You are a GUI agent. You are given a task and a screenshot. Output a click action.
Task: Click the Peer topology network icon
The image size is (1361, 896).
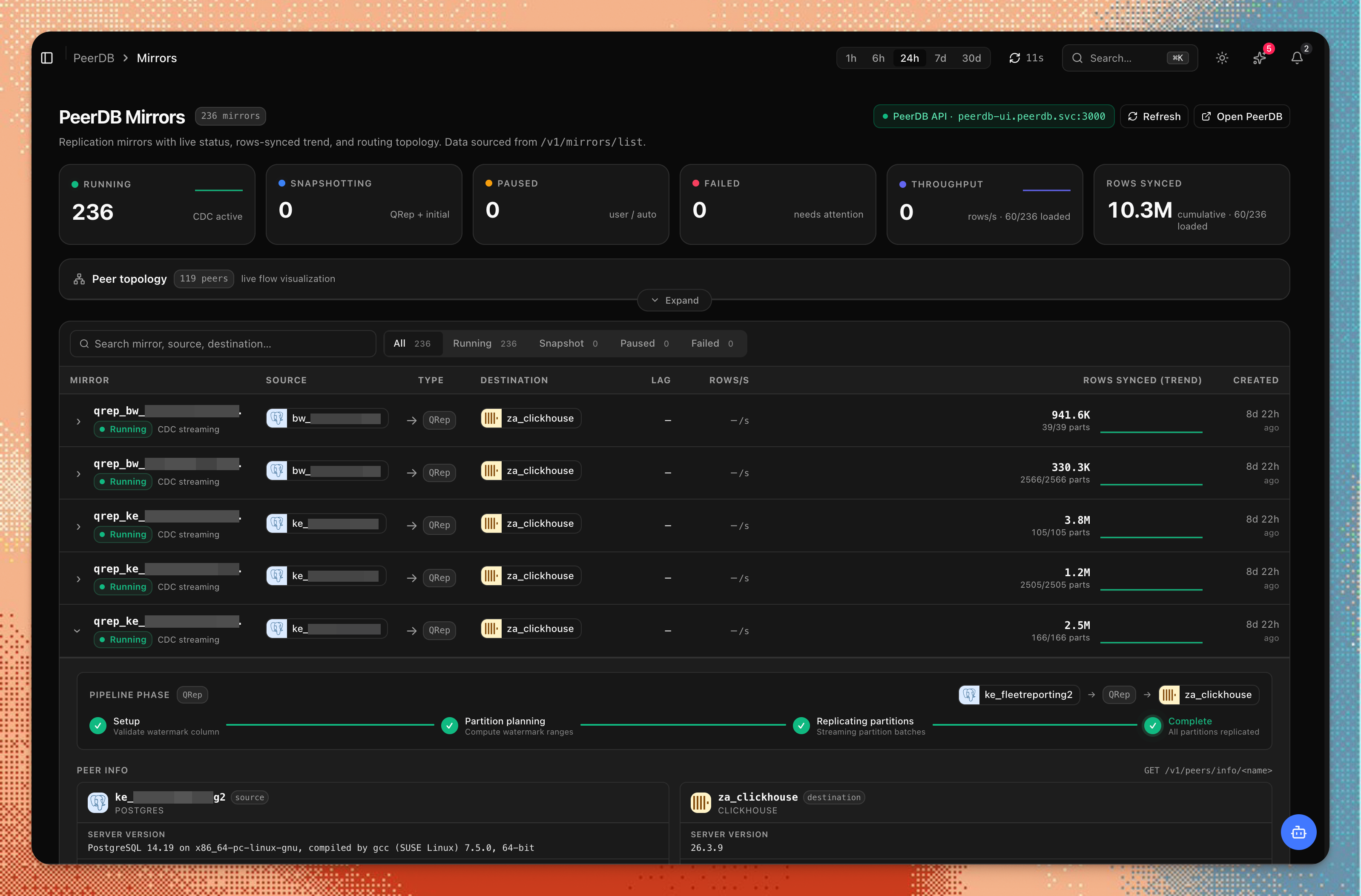(79, 279)
